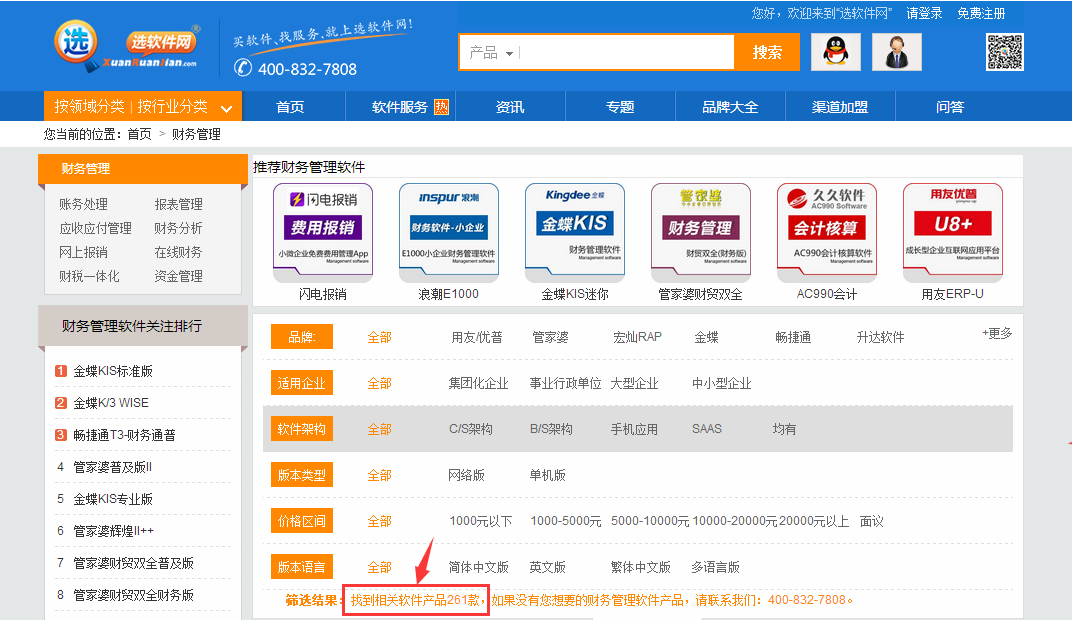This screenshot has width=1072, height=620.
Task: Filter price by 面议
Action: pyautogui.click(x=872, y=522)
